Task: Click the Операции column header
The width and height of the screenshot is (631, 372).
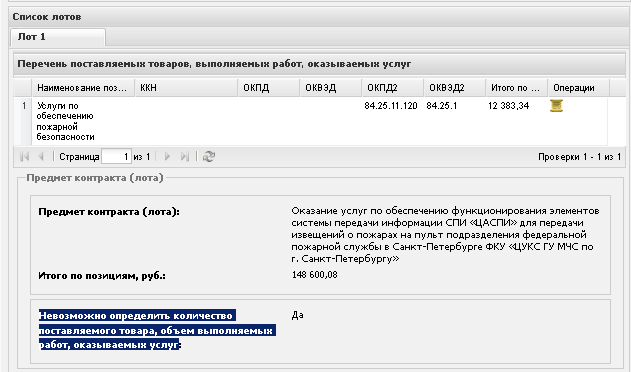Action: 579,88
